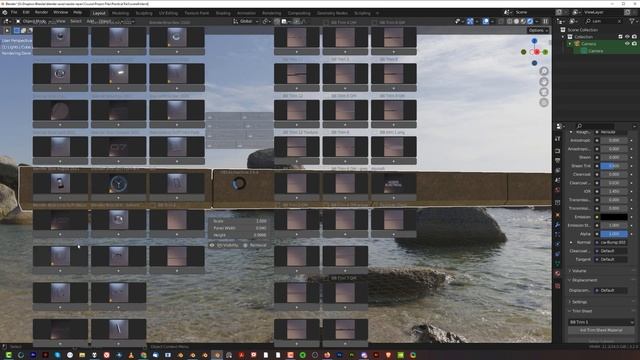Open the Modifiers wrench properties tab
Viewport: 640px width, 360px height.
click(x=558, y=224)
